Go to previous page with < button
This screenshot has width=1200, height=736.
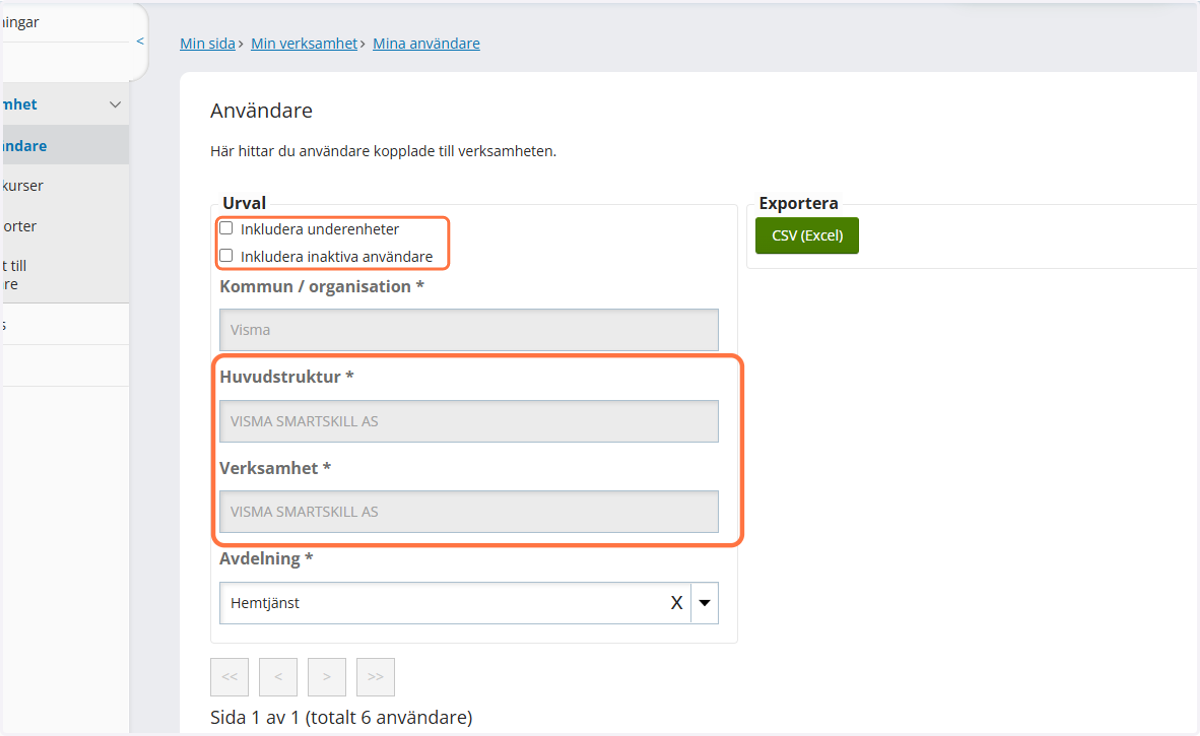[278, 677]
